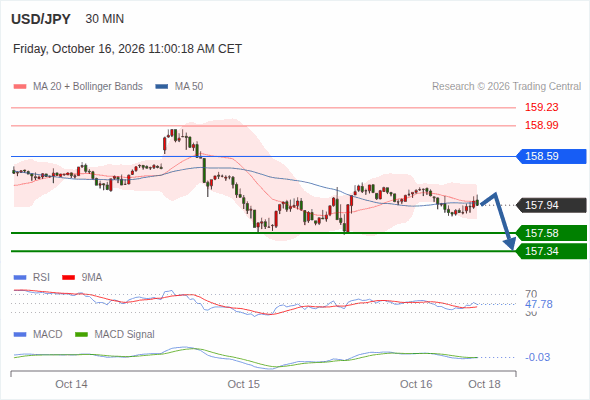Click the 159.23 resistance level value
Image resolution: width=590 pixels, height=400 pixels.
pyautogui.click(x=541, y=107)
